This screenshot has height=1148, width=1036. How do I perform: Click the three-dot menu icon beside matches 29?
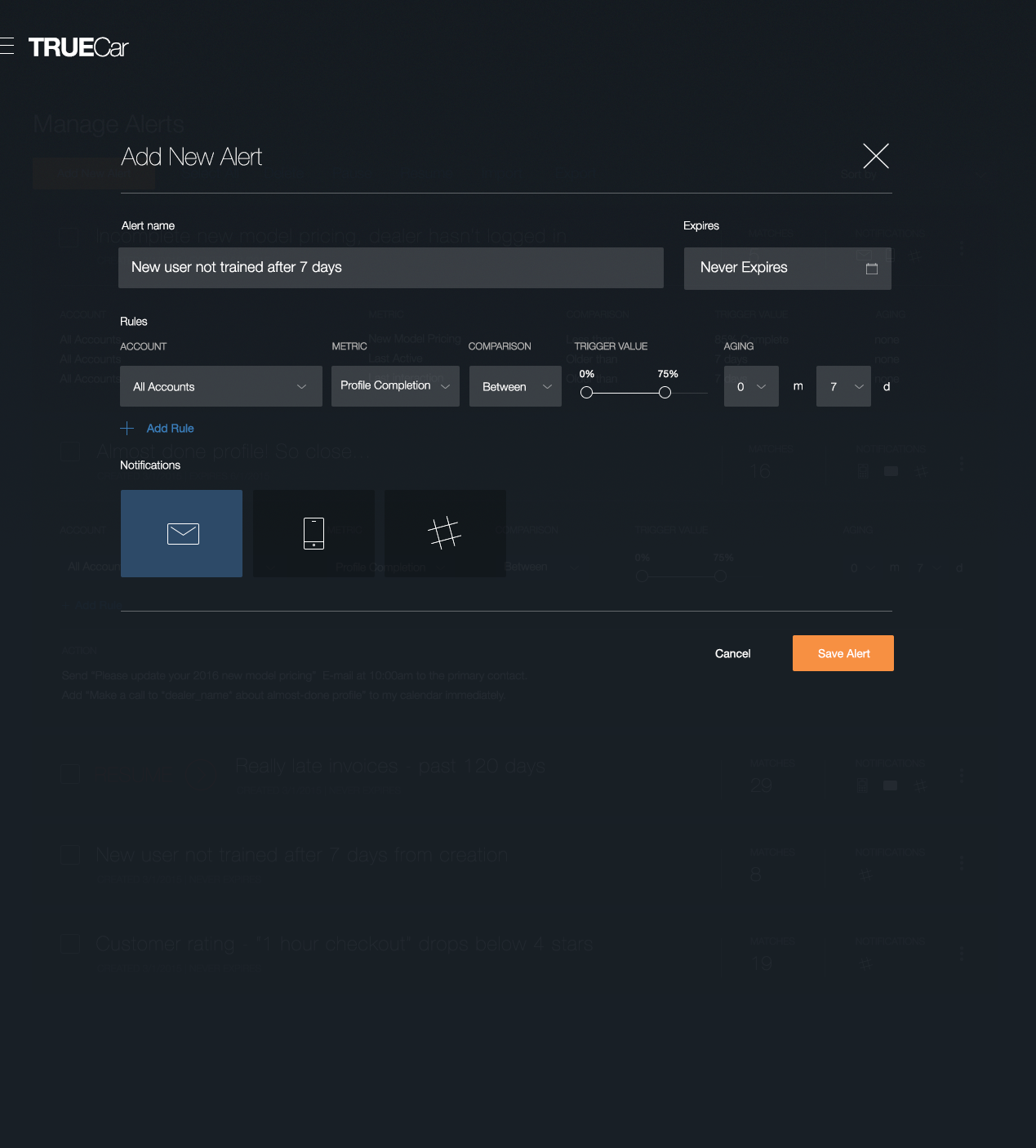click(x=961, y=774)
